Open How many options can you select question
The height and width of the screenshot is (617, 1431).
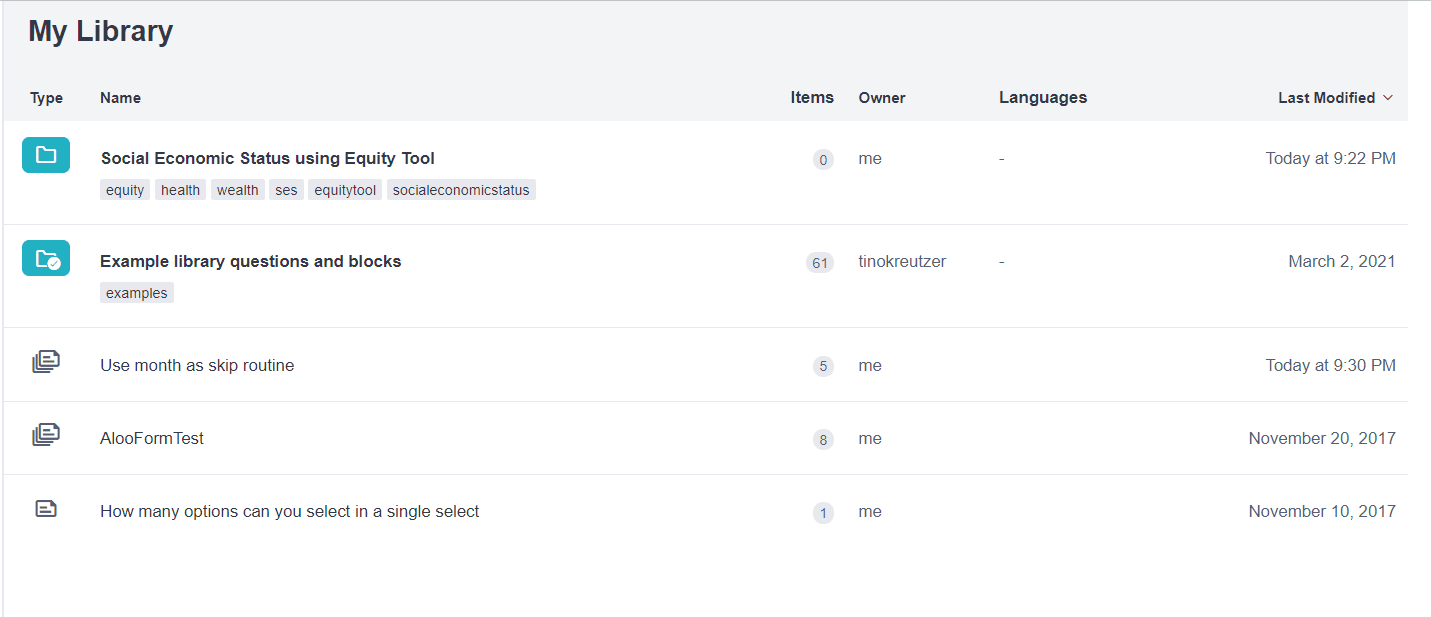pos(289,511)
